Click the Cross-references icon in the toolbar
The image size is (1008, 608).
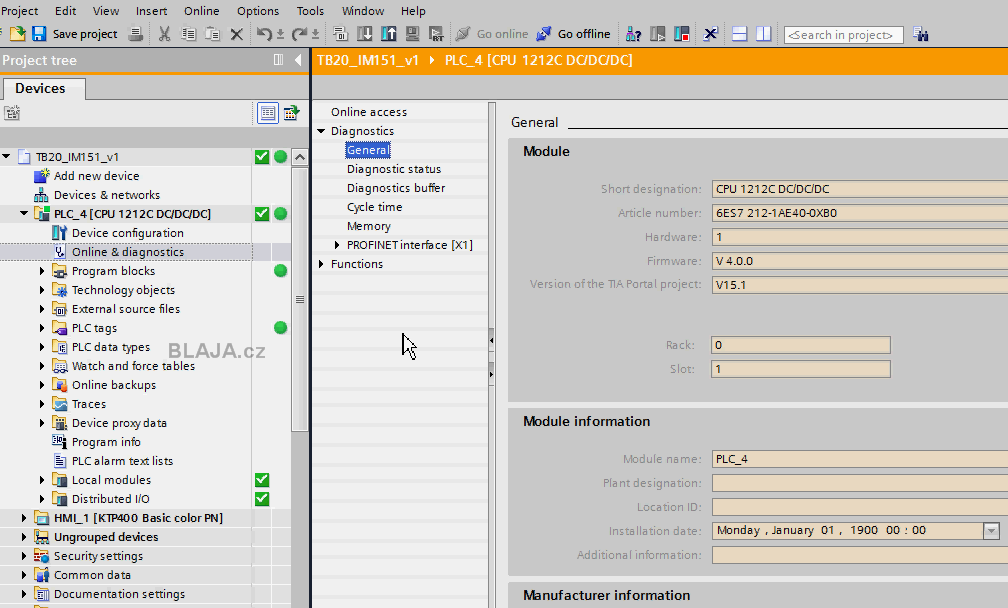[x=710, y=33]
